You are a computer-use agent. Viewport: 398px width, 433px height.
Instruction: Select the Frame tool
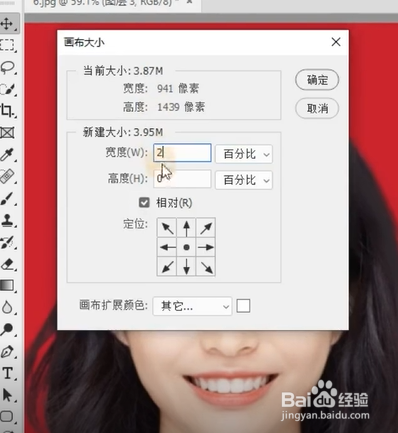(x=7, y=133)
